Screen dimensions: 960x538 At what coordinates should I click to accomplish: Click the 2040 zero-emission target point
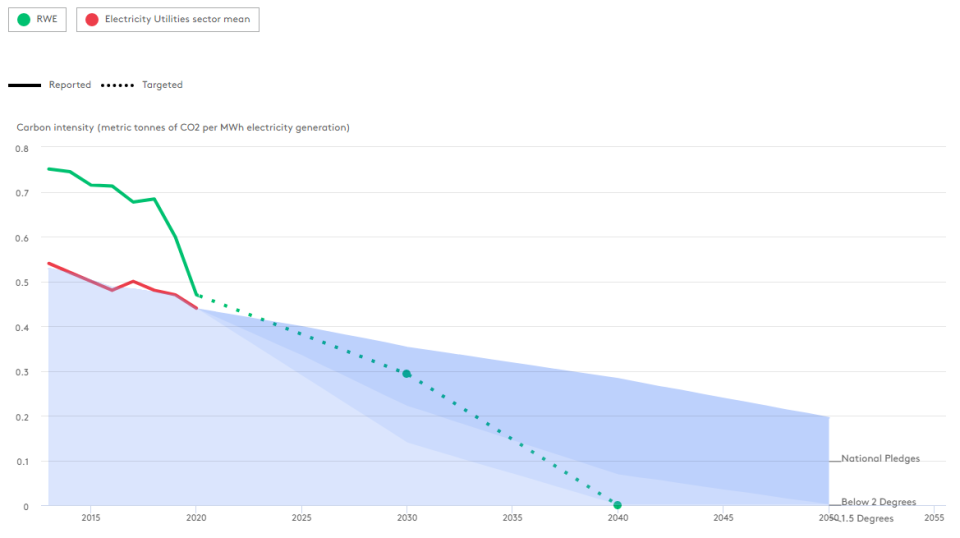[617, 505]
